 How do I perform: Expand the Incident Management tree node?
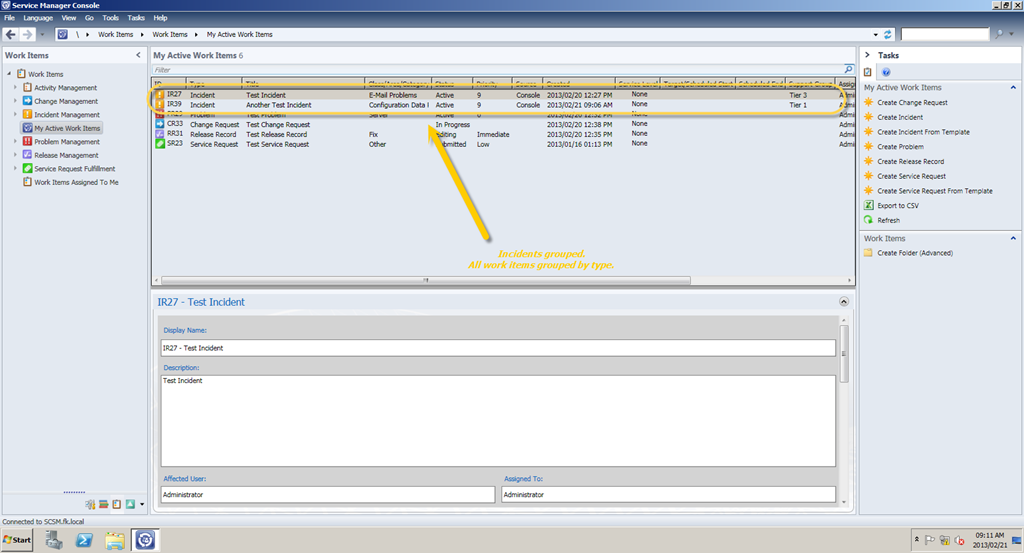coord(15,115)
